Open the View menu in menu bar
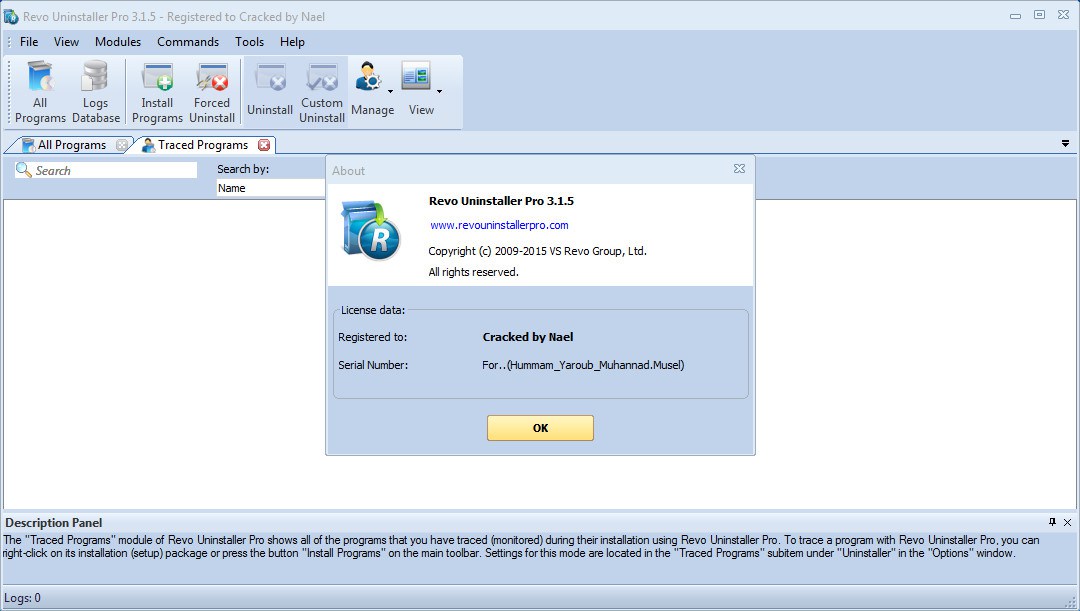This screenshot has width=1080, height=611. (66, 42)
